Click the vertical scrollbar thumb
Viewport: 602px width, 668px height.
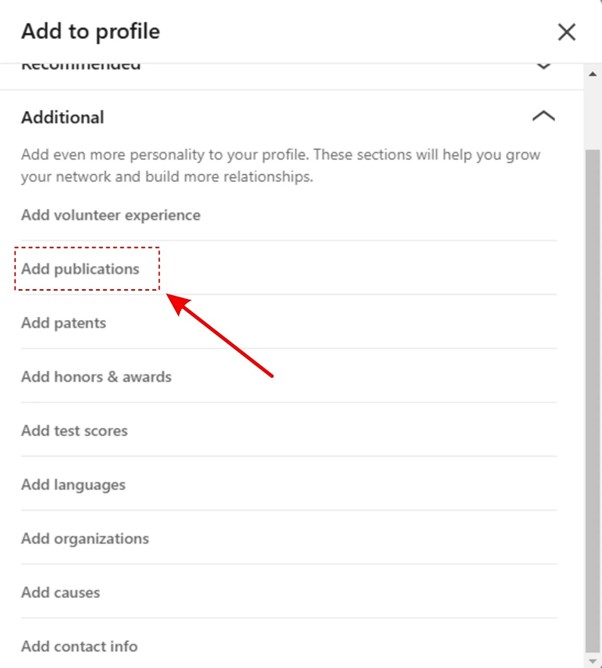(592, 401)
